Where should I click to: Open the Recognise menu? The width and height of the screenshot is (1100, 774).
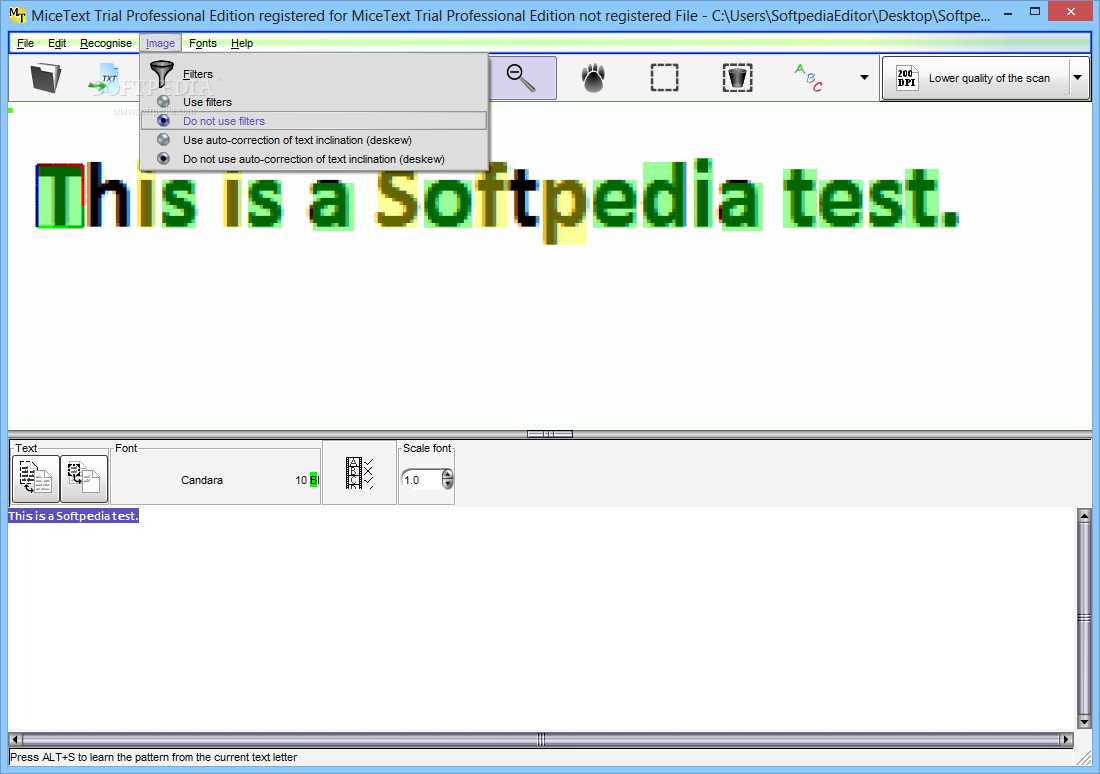pos(106,43)
